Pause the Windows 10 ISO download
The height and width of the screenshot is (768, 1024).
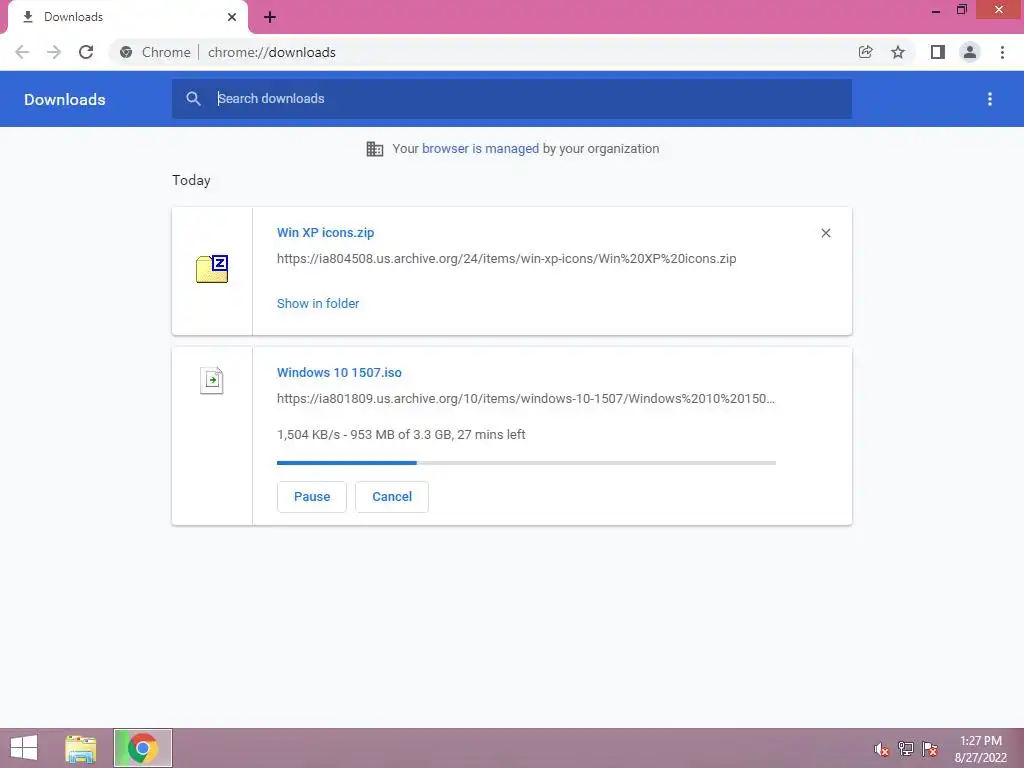point(312,497)
